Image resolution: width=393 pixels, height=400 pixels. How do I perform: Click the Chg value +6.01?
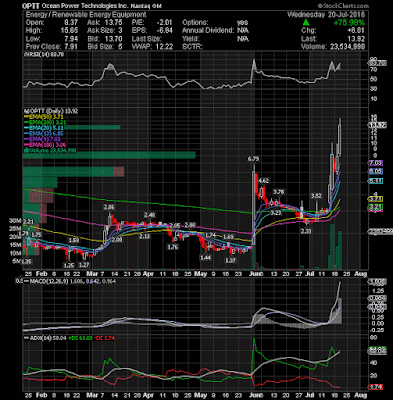(x=355, y=31)
